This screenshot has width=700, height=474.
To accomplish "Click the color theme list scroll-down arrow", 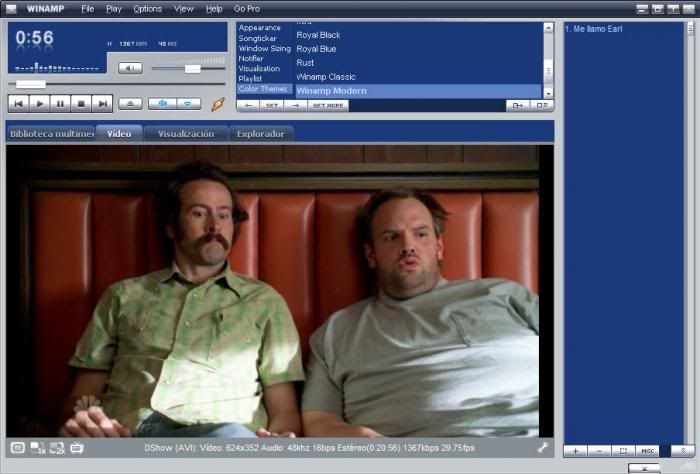I will [548, 93].
